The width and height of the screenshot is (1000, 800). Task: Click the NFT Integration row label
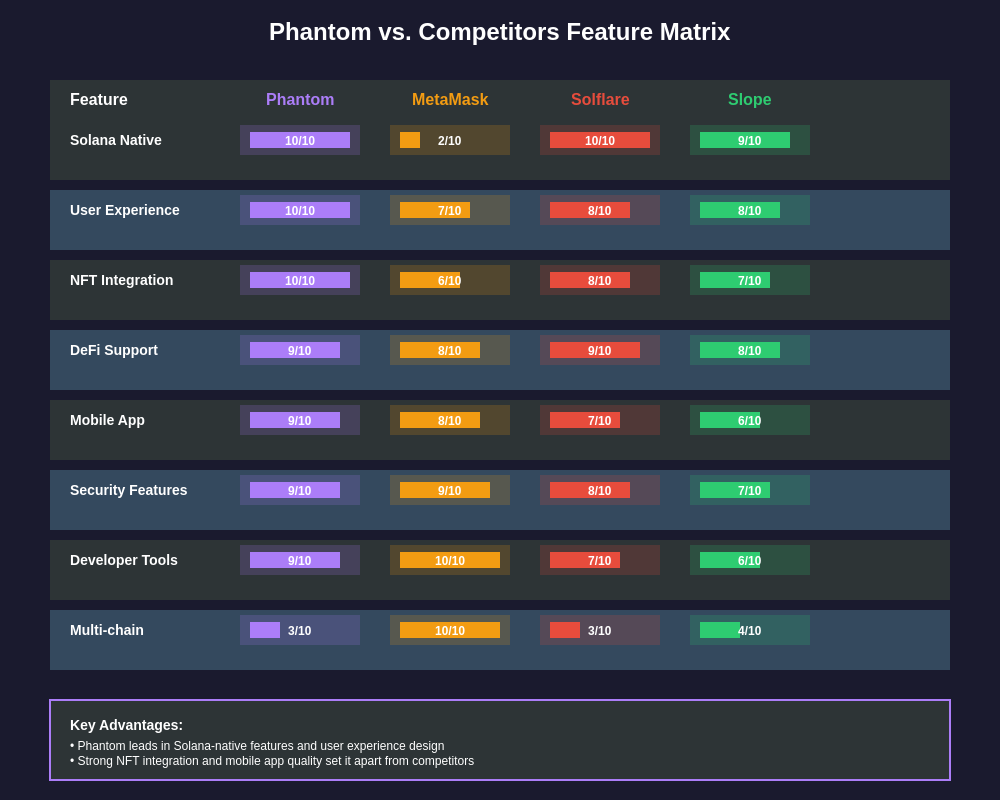(x=121, y=280)
